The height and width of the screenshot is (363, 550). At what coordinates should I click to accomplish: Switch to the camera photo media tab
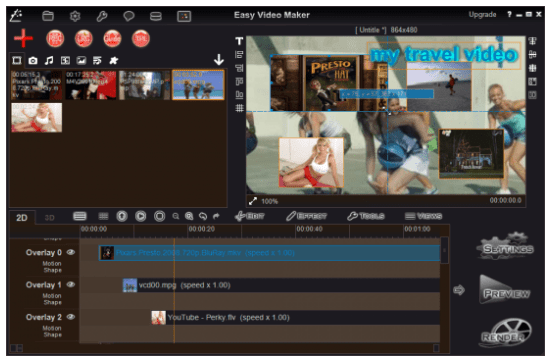tap(33, 61)
